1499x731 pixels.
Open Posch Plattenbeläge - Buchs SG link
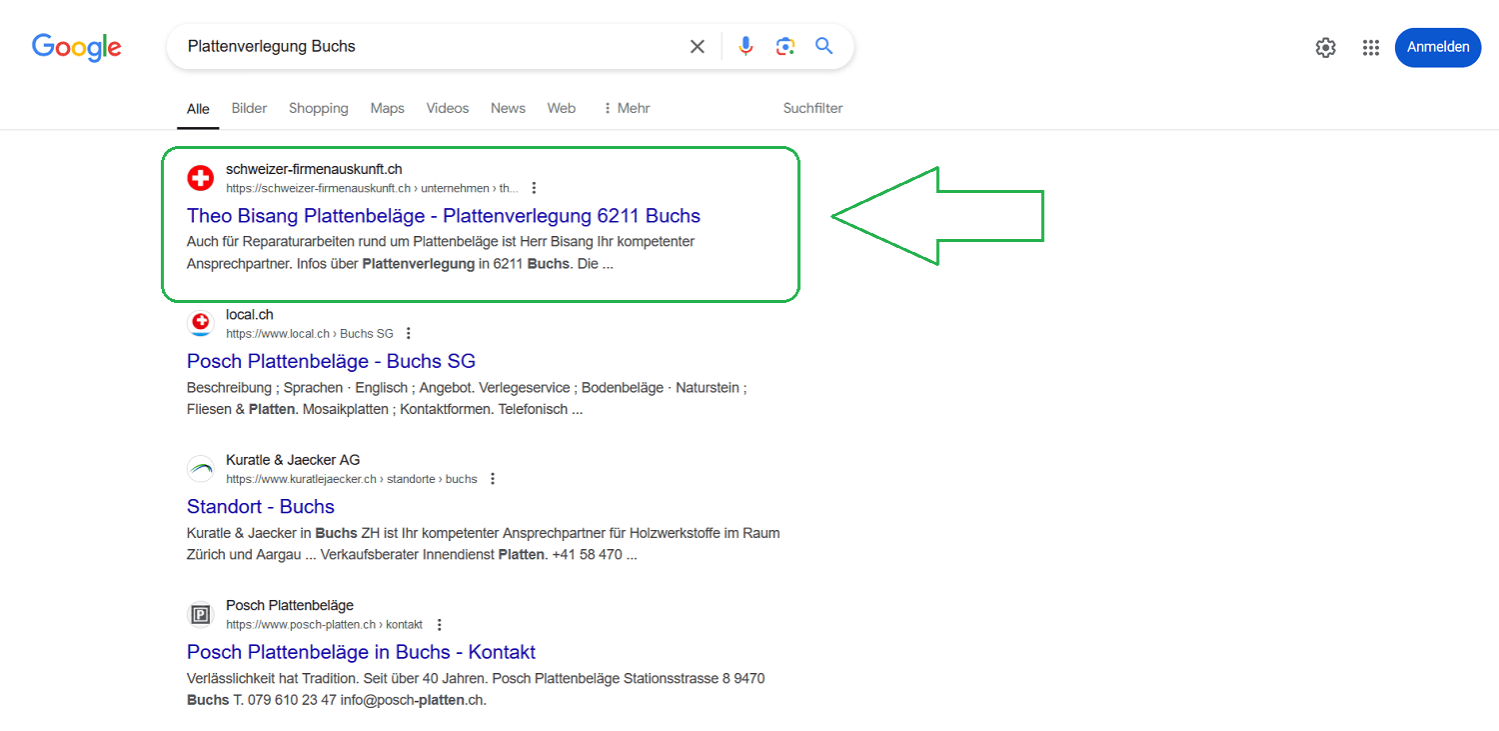[x=331, y=361]
